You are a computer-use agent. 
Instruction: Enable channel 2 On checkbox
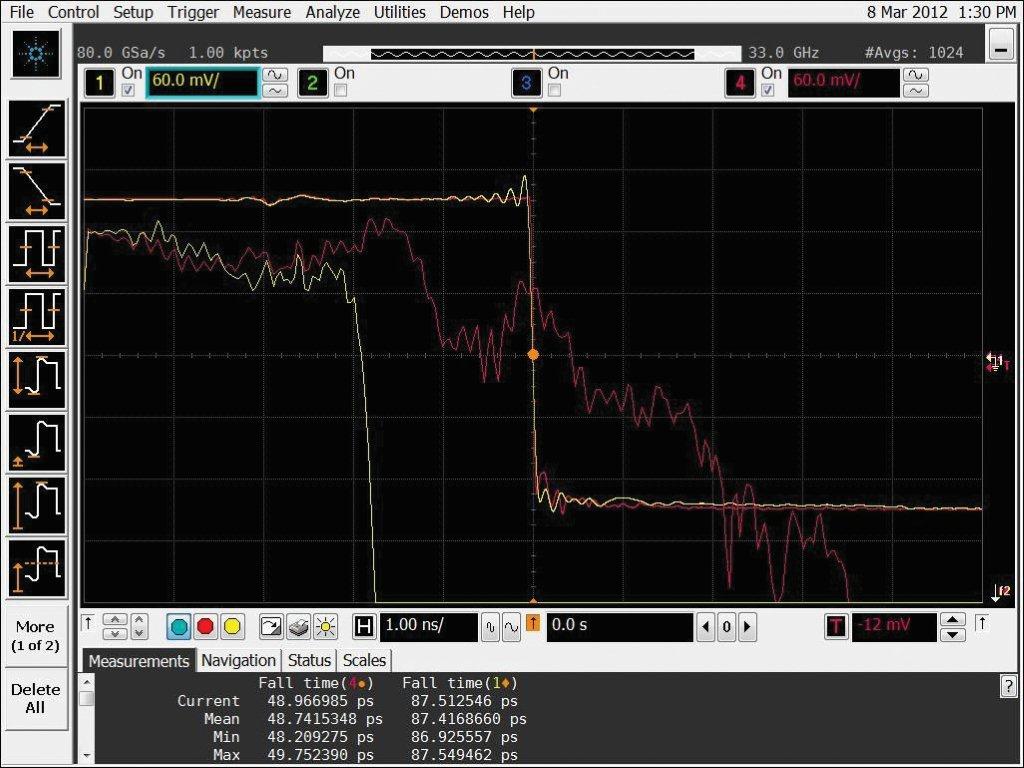[340, 90]
